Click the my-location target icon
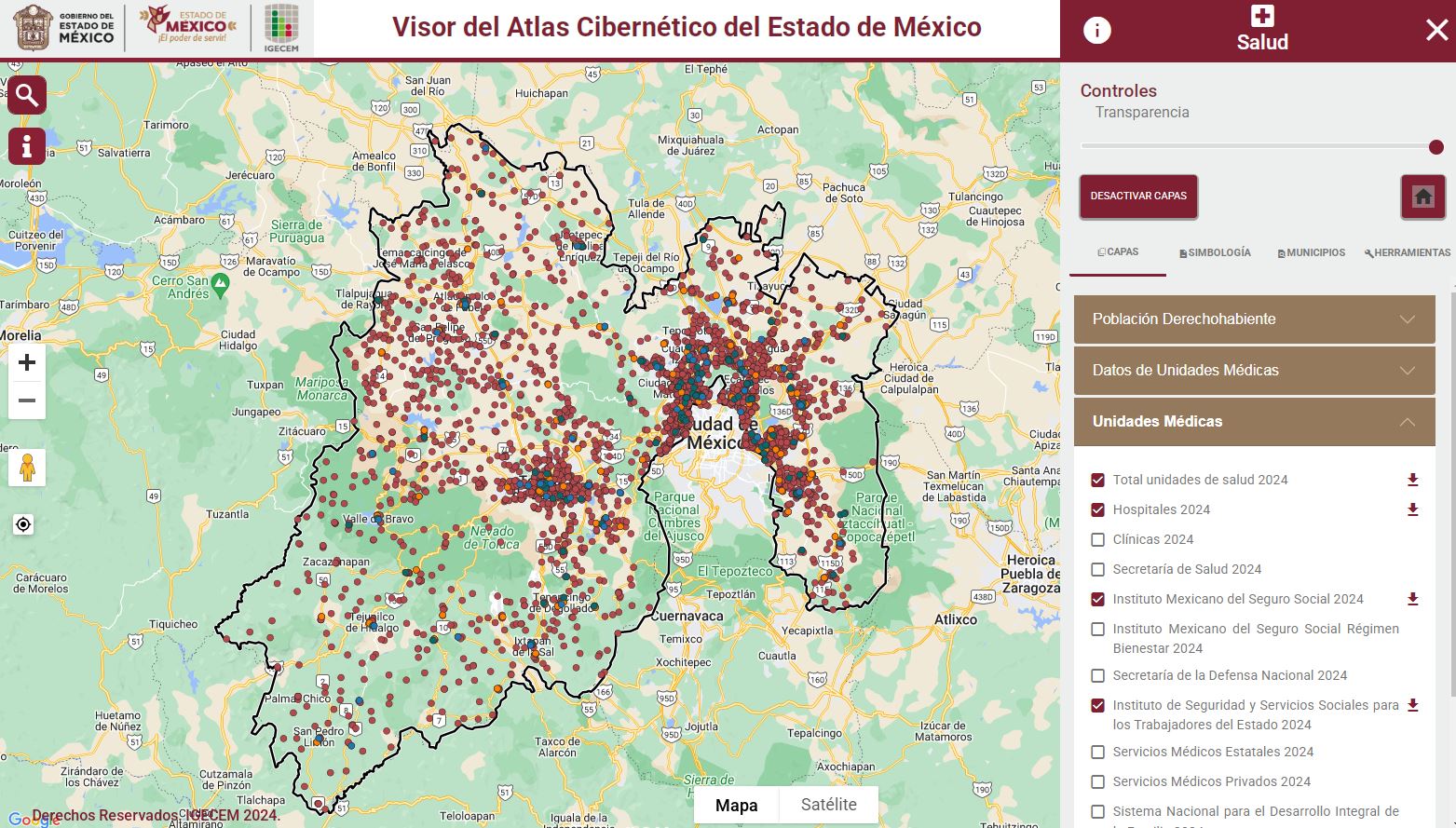Image resolution: width=1456 pixels, height=828 pixels. pos(23,524)
